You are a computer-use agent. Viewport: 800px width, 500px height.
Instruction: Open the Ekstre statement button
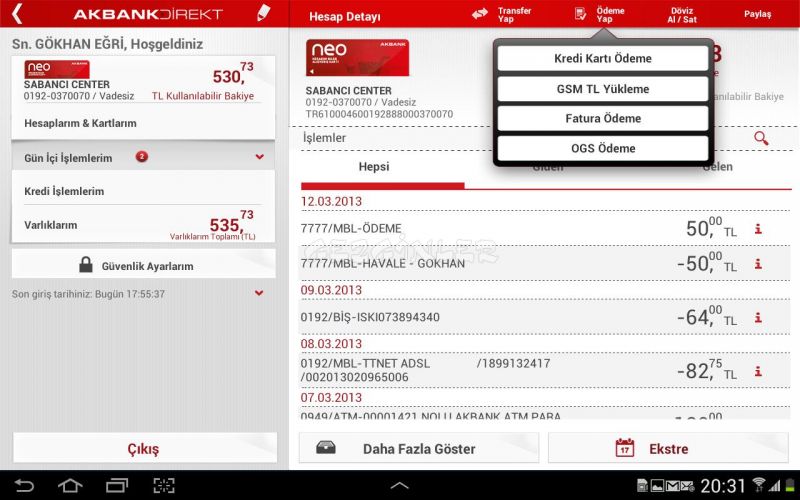pyautogui.click(x=668, y=448)
